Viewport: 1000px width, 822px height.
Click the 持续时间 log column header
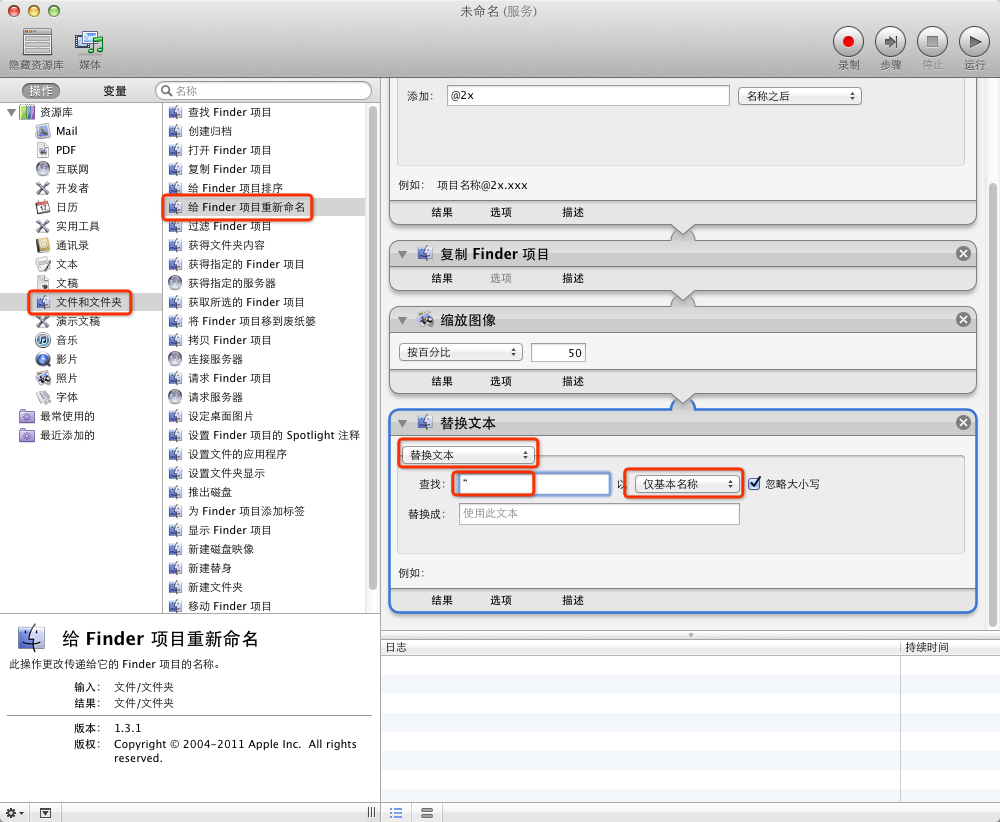(x=927, y=647)
